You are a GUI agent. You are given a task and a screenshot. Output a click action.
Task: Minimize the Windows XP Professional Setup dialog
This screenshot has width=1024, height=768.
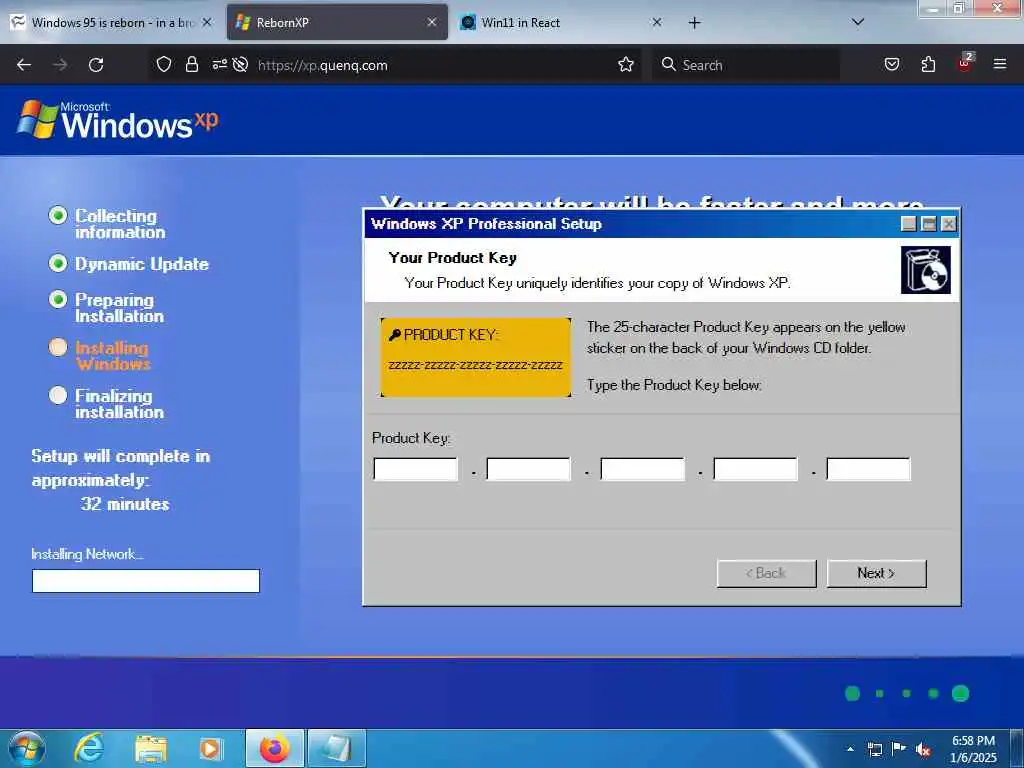click(x=908, y=224)
